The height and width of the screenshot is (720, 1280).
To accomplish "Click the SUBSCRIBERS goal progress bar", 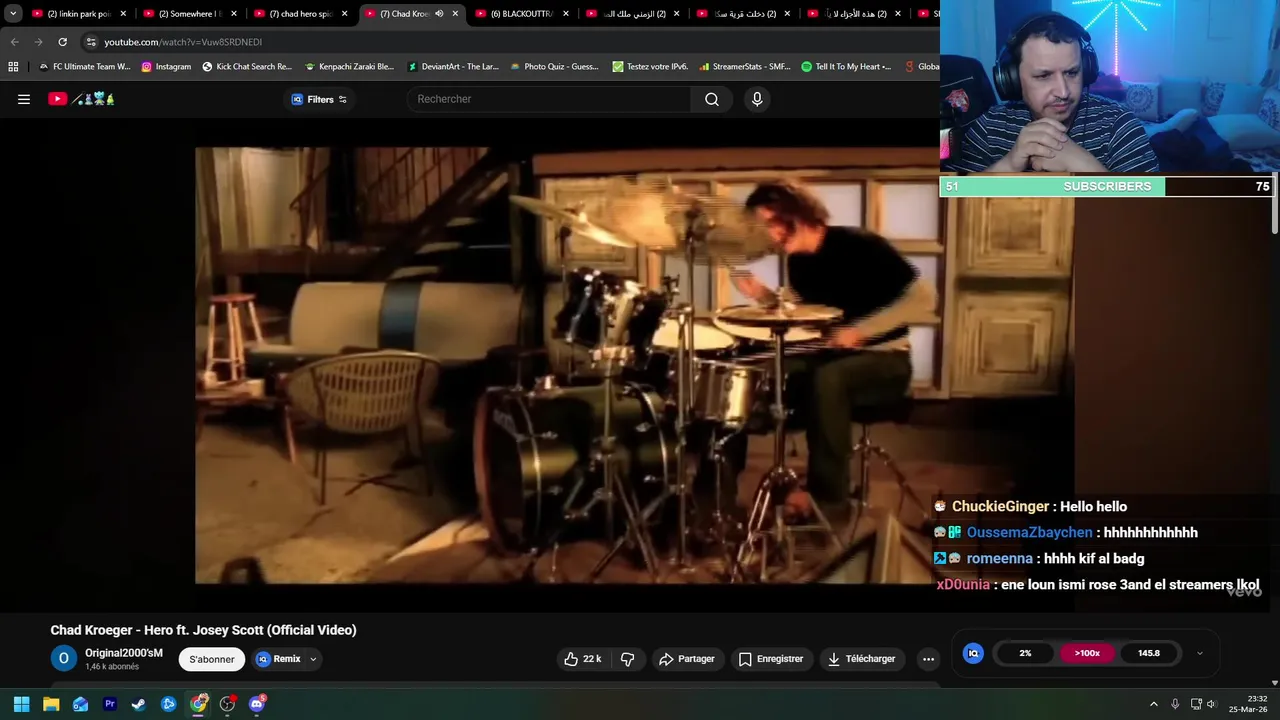I will [1107, 186].
